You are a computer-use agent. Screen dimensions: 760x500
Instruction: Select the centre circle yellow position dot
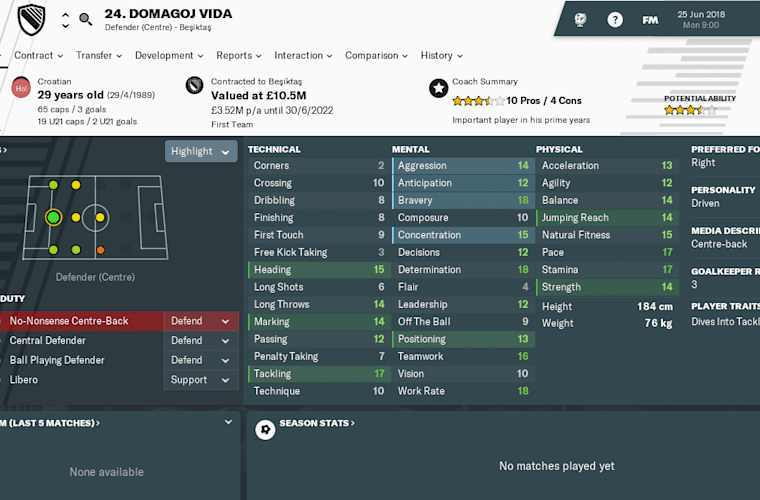tap(100, 218)
